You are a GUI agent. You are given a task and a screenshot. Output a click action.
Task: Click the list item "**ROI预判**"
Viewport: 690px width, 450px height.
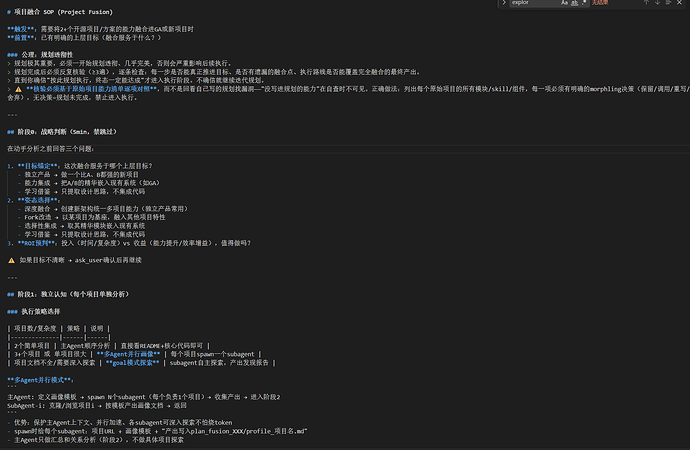click(37, 243)
